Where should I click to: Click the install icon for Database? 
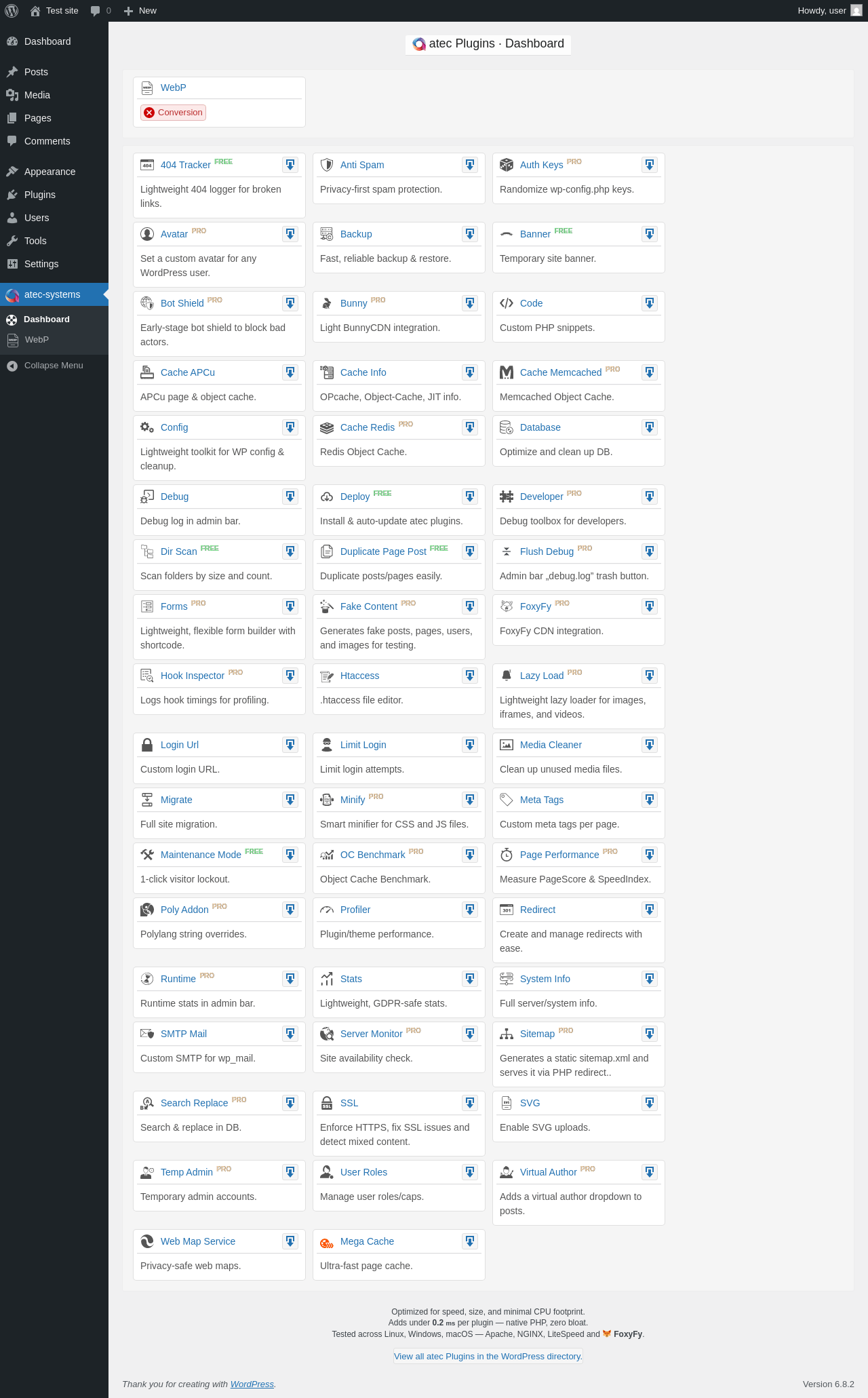pyautogui.click(x=650, y=427)
